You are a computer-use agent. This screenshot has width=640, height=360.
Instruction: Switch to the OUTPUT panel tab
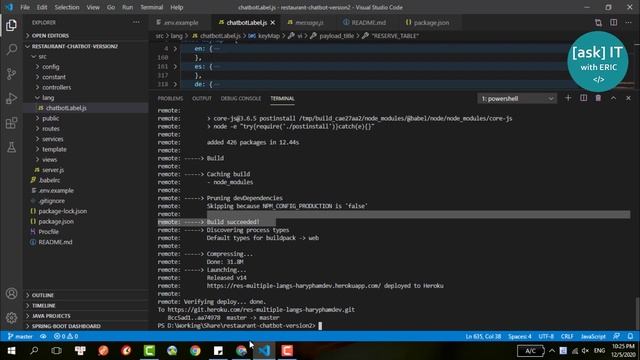[x=202, y=98]
